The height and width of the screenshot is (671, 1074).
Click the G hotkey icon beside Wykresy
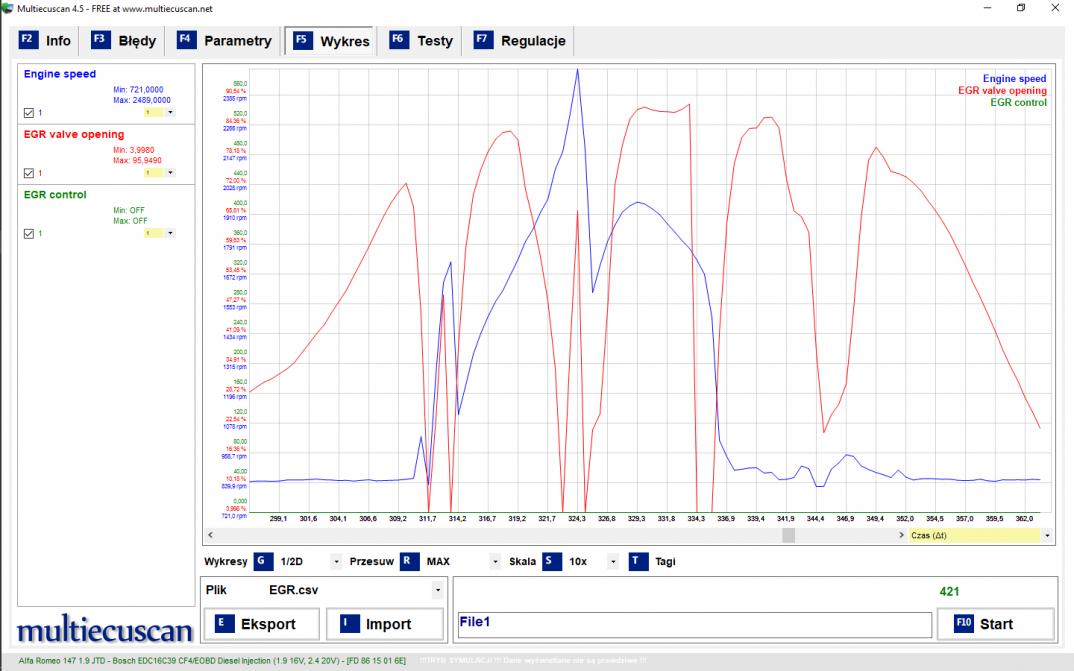click(x=263, y=562)
